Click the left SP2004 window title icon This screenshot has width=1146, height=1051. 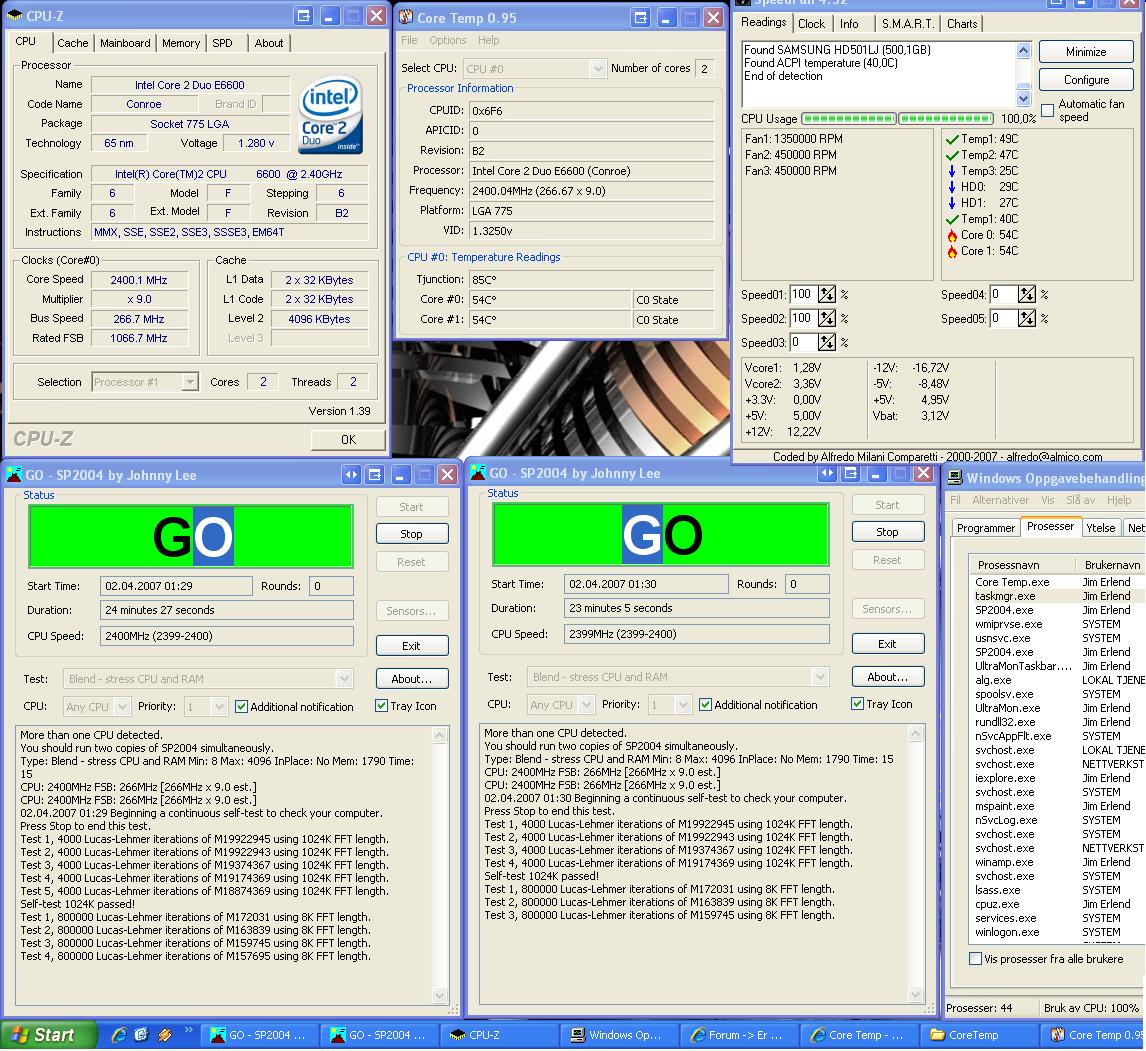tap(13, 474)
